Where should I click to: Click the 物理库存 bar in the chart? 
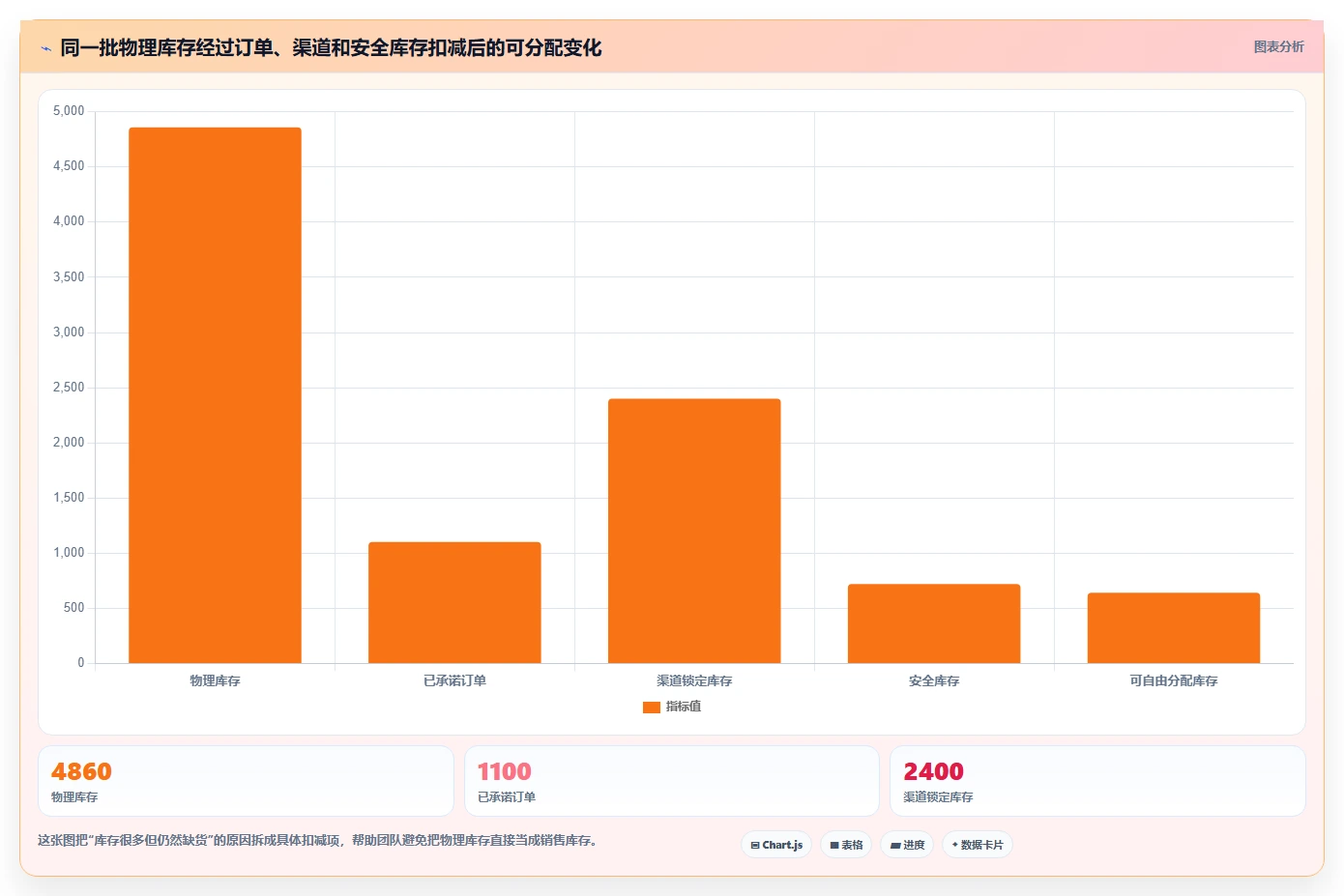tap(215, 395)
